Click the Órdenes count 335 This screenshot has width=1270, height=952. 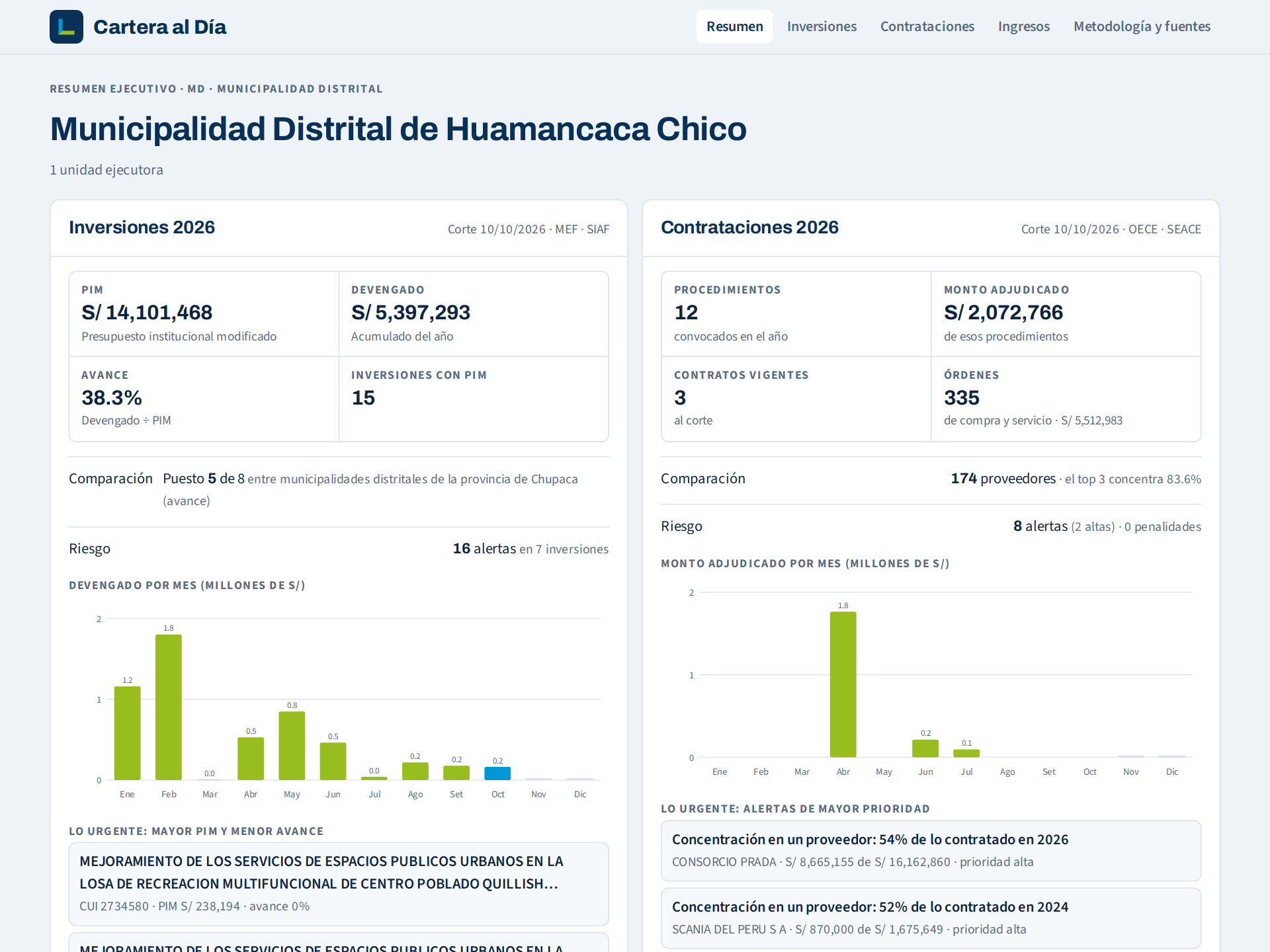pos(962,397)
